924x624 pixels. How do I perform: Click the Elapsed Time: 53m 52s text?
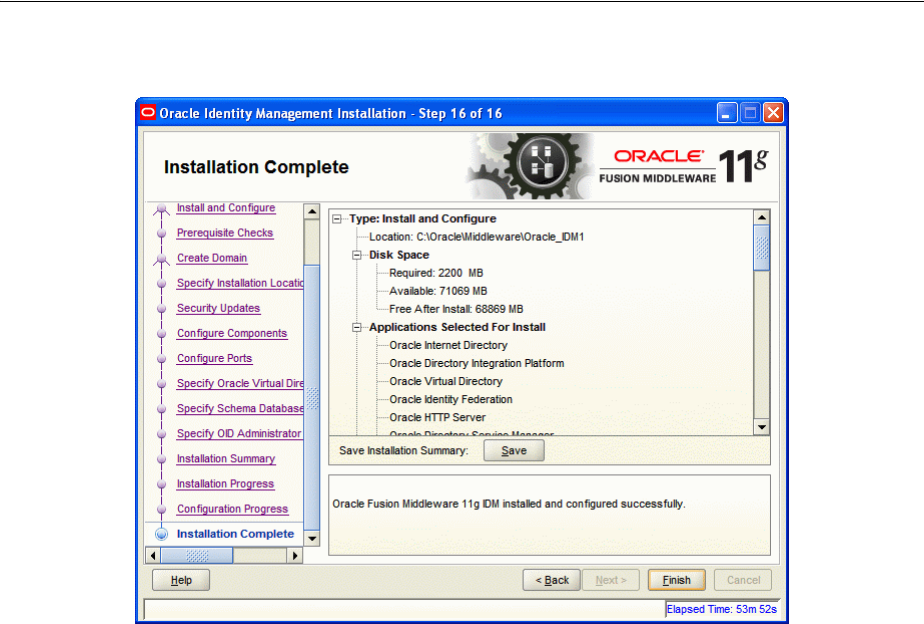point(721,609)
